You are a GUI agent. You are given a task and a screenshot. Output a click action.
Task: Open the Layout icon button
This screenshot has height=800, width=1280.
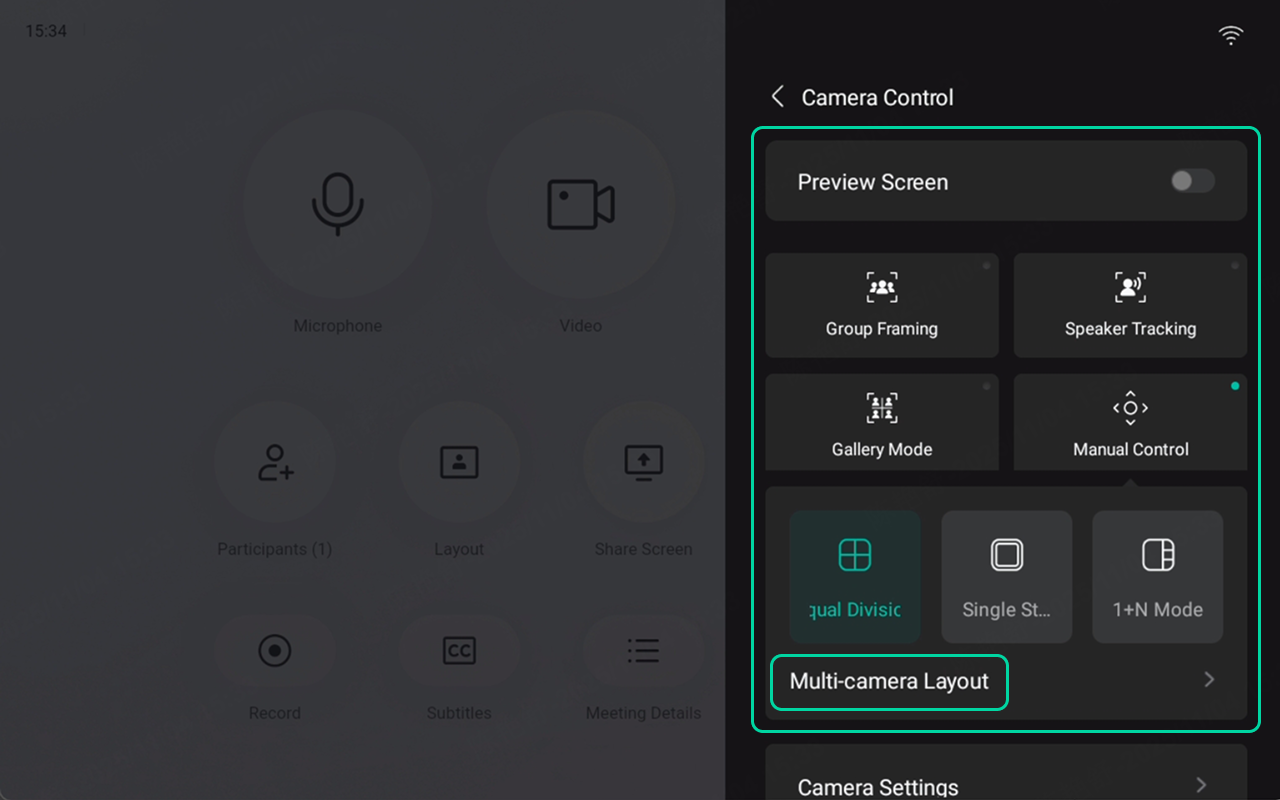(x=459, y=463)
